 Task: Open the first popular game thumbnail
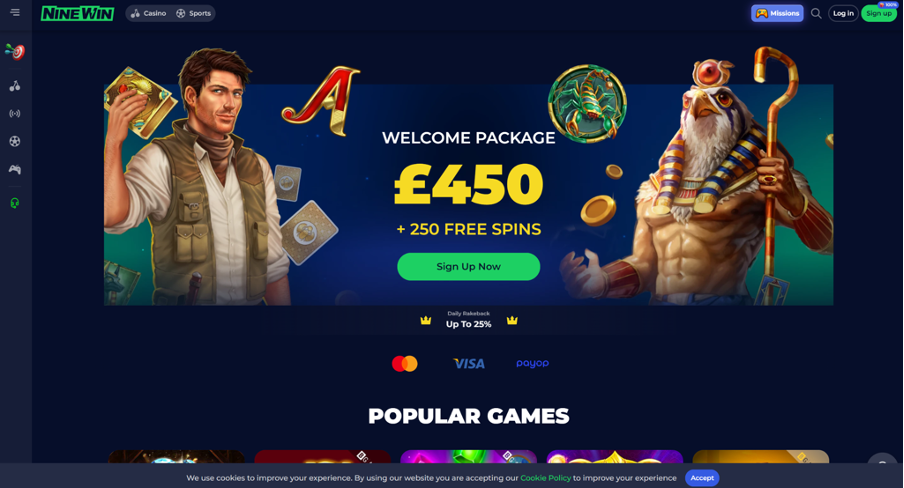click(176, 457)
